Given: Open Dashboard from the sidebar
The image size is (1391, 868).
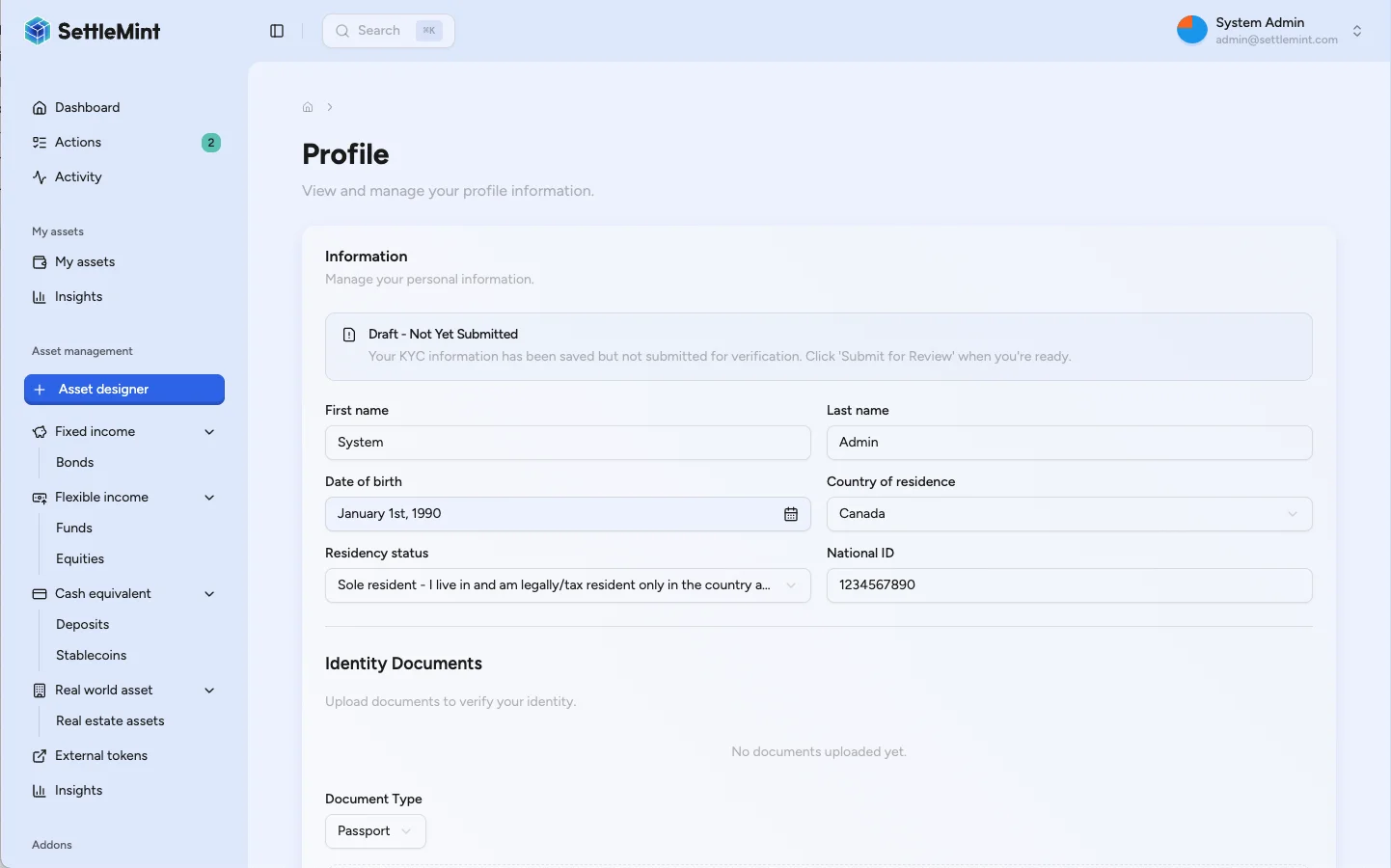Looking at the screenshot, I should coord(87,108).
